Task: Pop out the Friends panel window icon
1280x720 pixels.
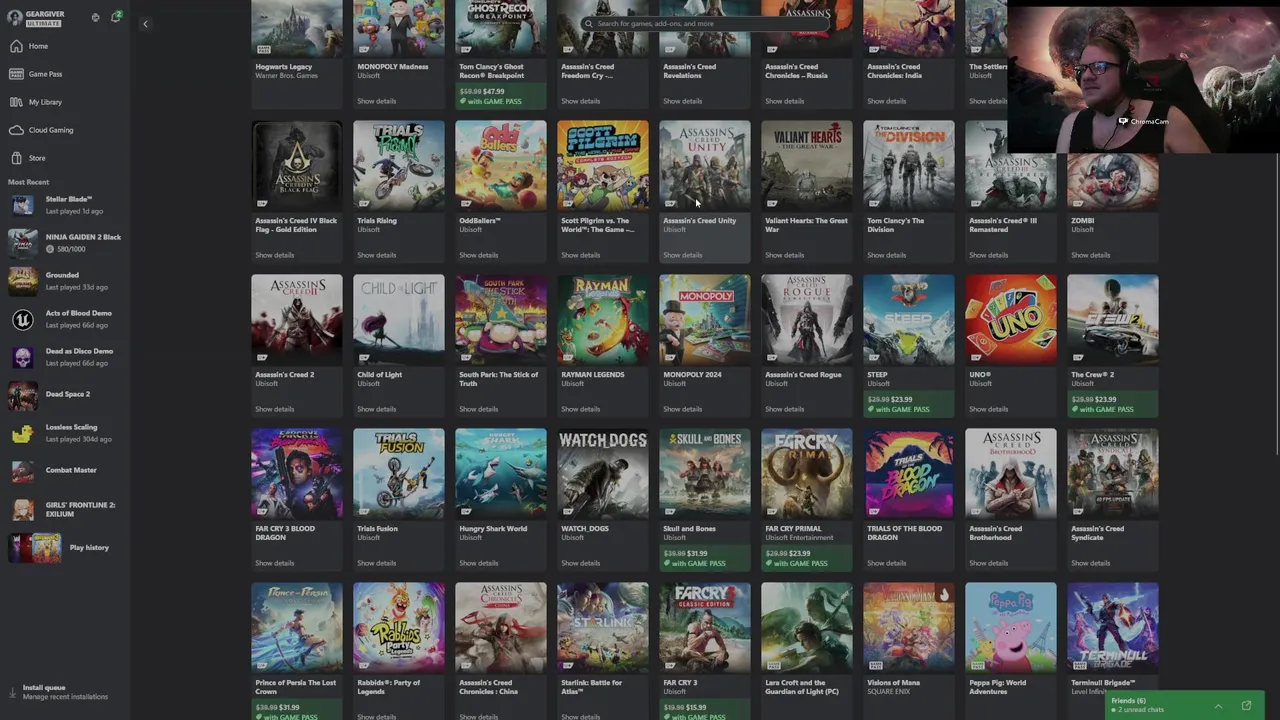Action: click(x=1246, y=706)
